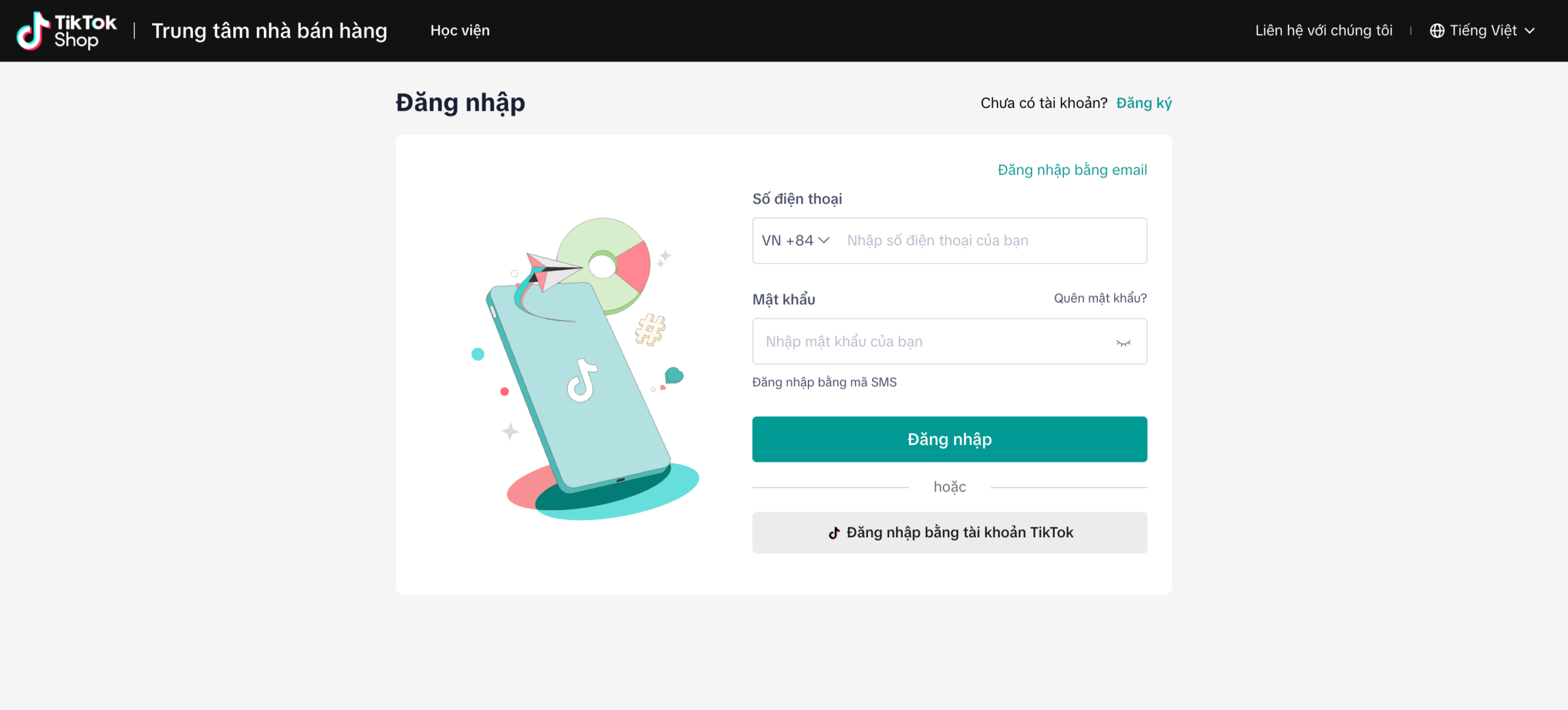Click the TikTok icon in login button

pyautogui.click(x=834, y=533)
